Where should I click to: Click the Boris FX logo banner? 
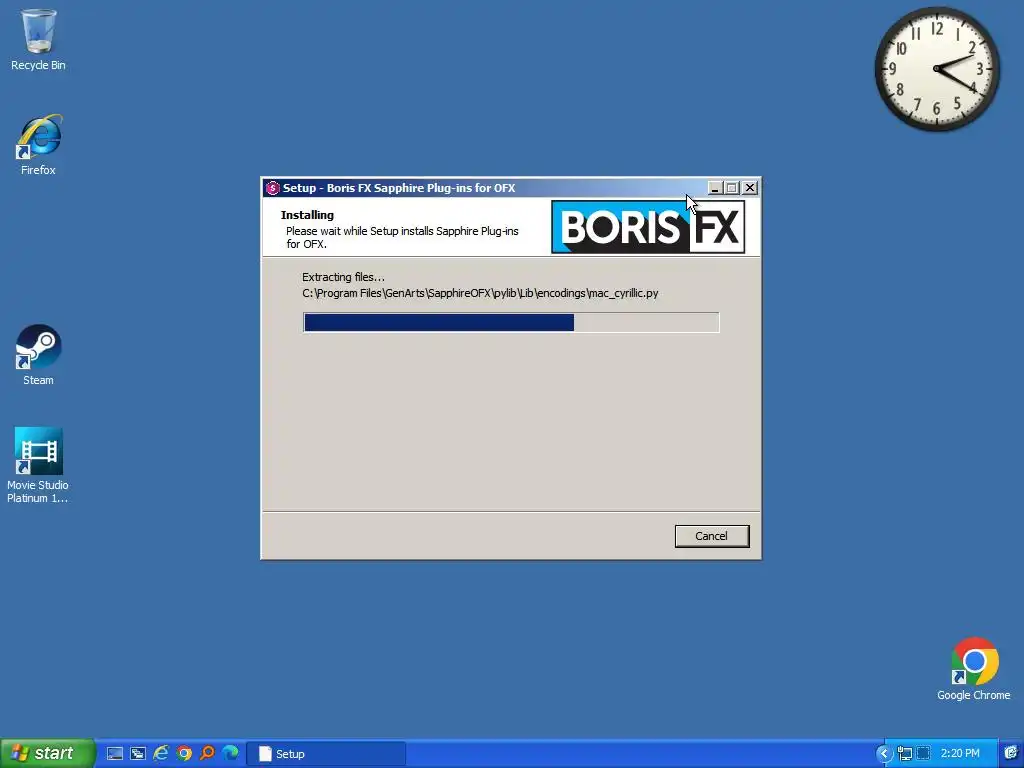[x=648, y=227]
